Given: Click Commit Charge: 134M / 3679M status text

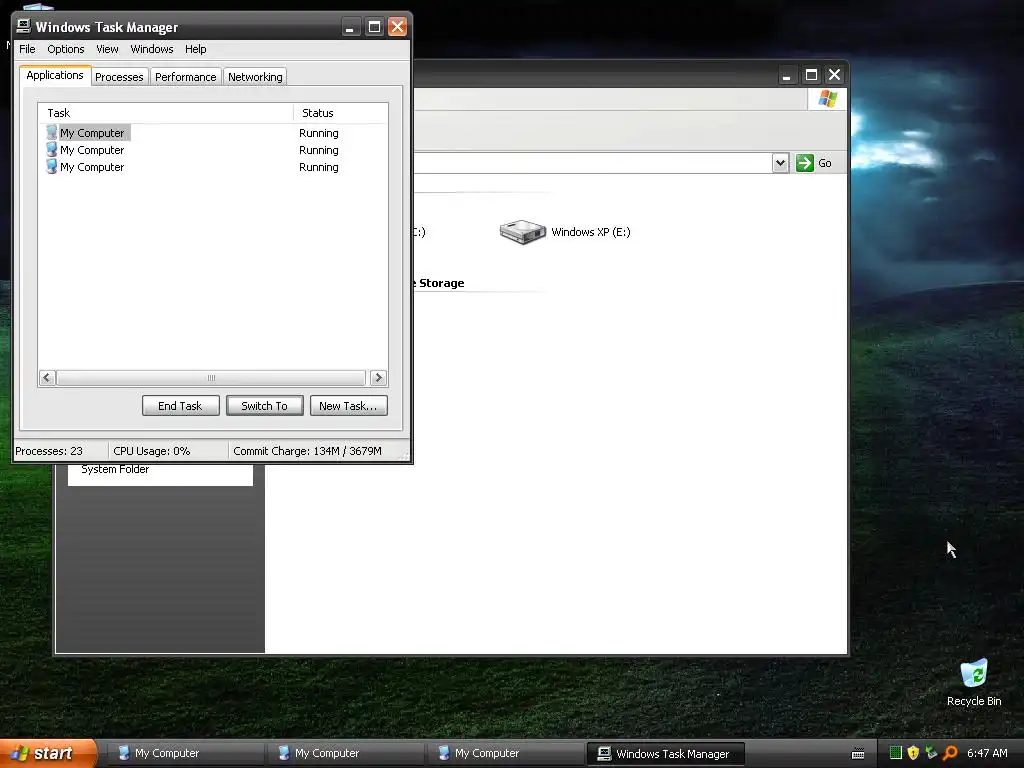Looking at the screenshot, I should [307, 451].
